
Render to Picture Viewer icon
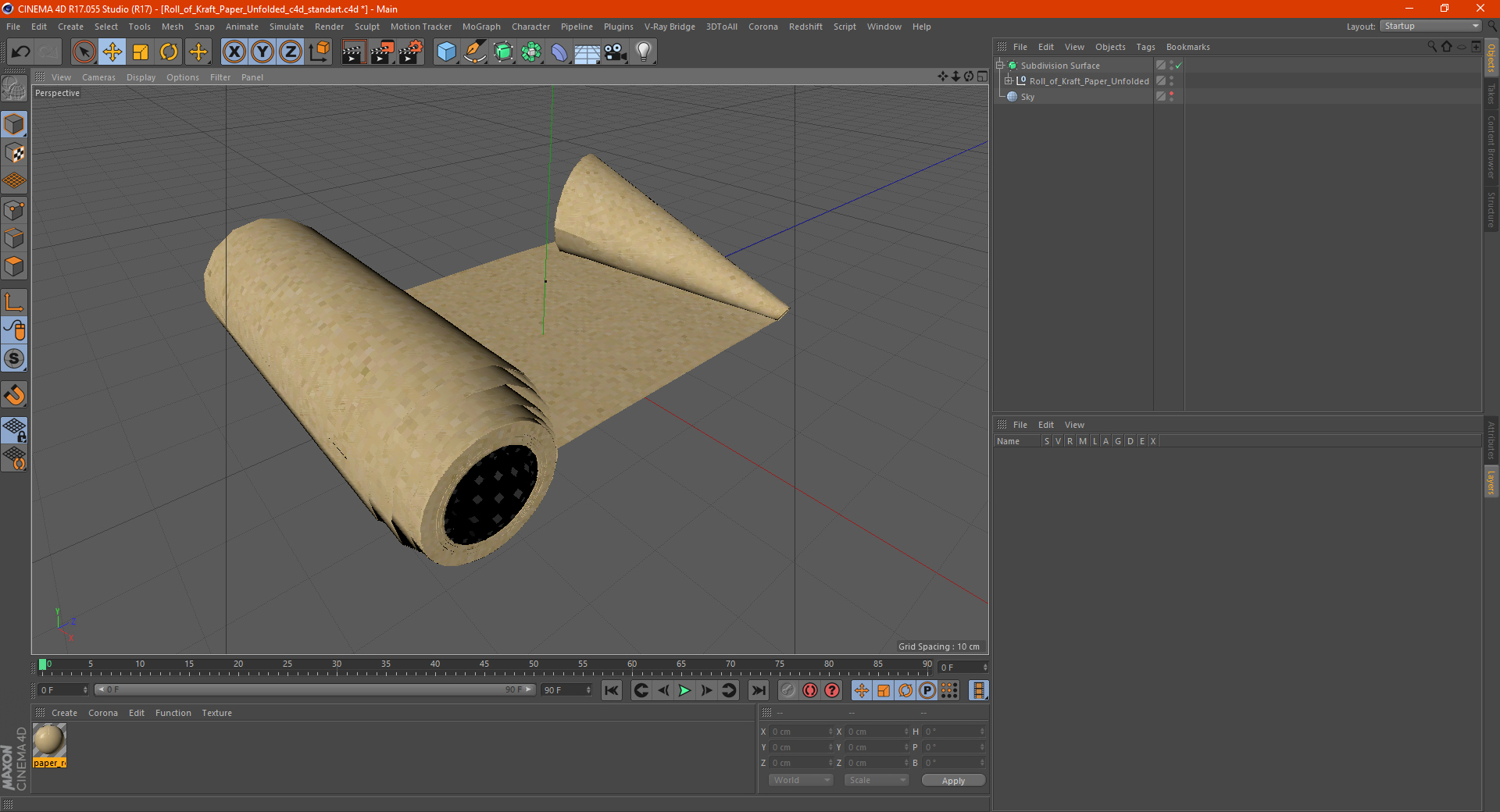pos(382,52)
